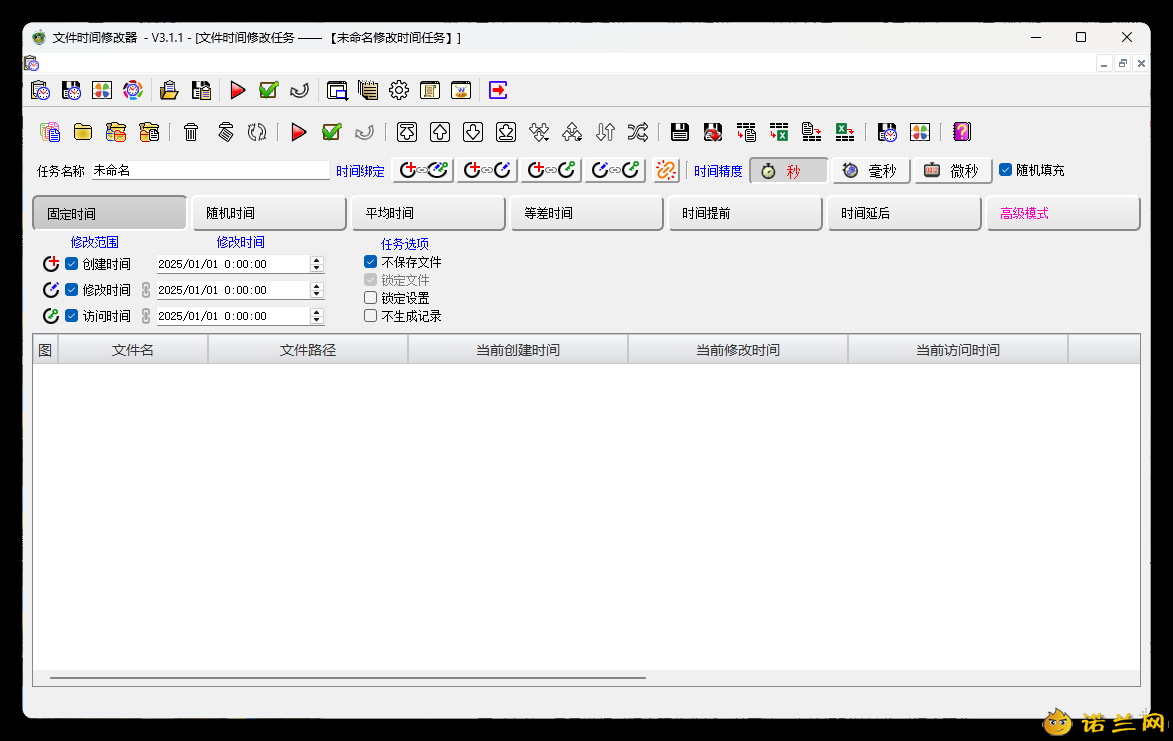Image resolution: width=1173 pixels, height=741 pixels.
Task: Click the floppy with red arrow icon
Action: [x=713, y=132]
